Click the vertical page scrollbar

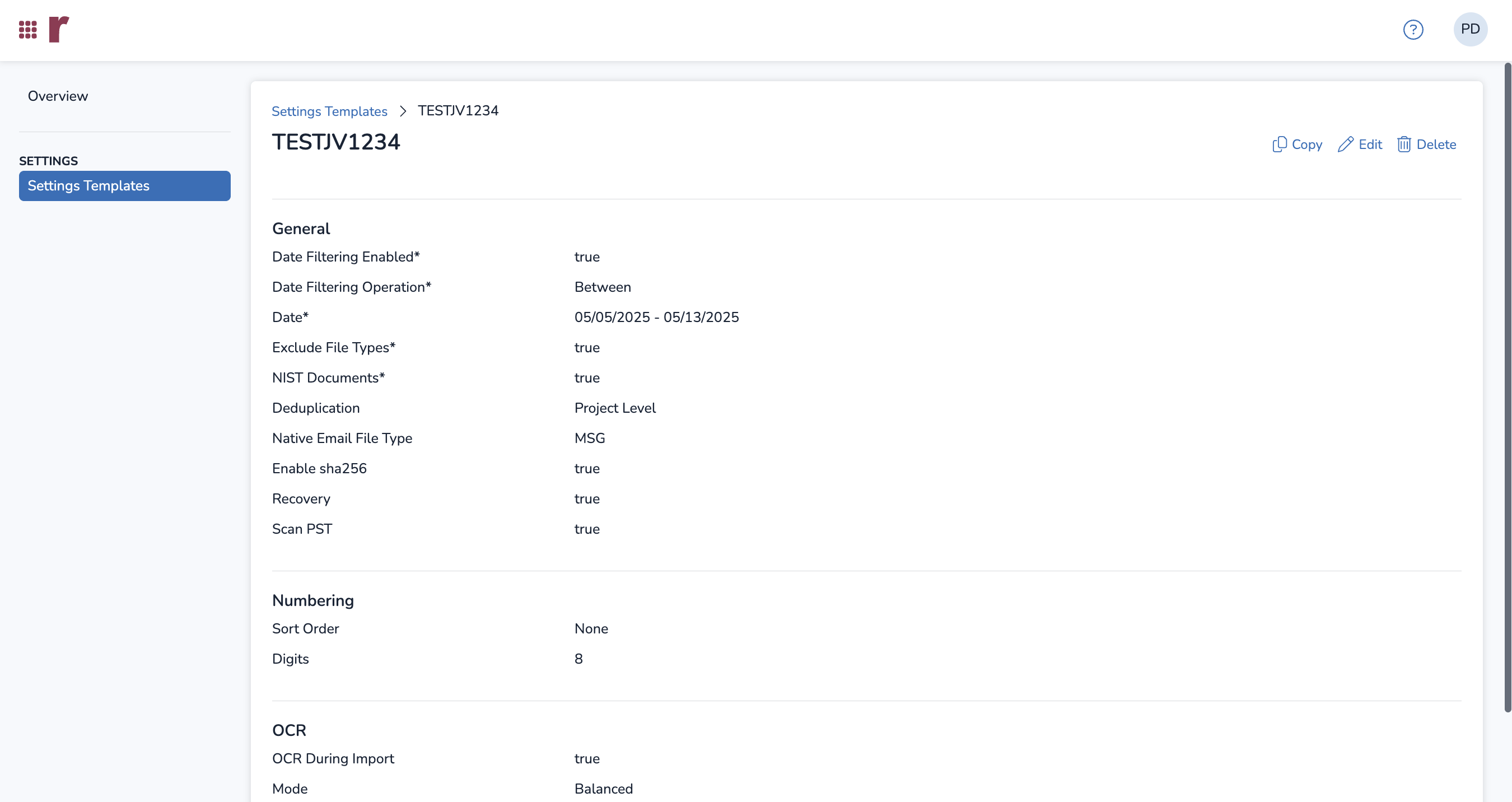click(1507, 388)
